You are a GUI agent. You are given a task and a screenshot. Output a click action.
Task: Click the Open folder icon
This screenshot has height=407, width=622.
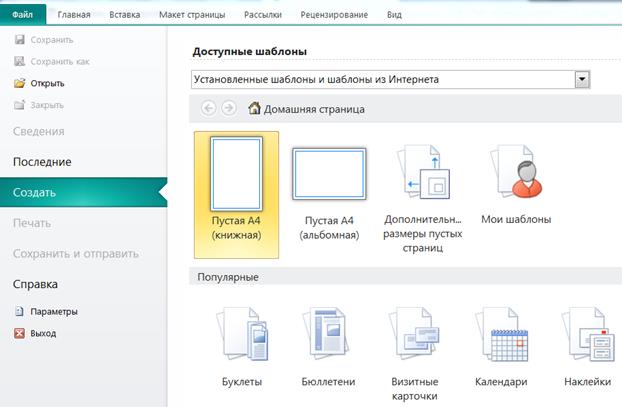tap(19, 83)
